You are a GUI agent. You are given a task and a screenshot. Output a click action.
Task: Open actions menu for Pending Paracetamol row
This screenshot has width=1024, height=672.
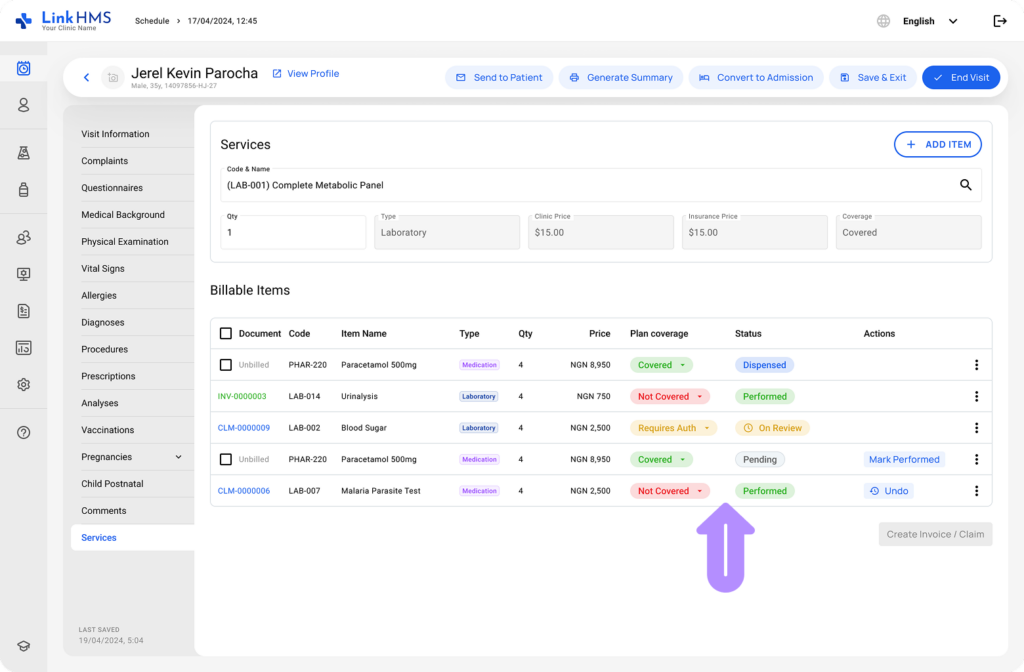point(976,459)
